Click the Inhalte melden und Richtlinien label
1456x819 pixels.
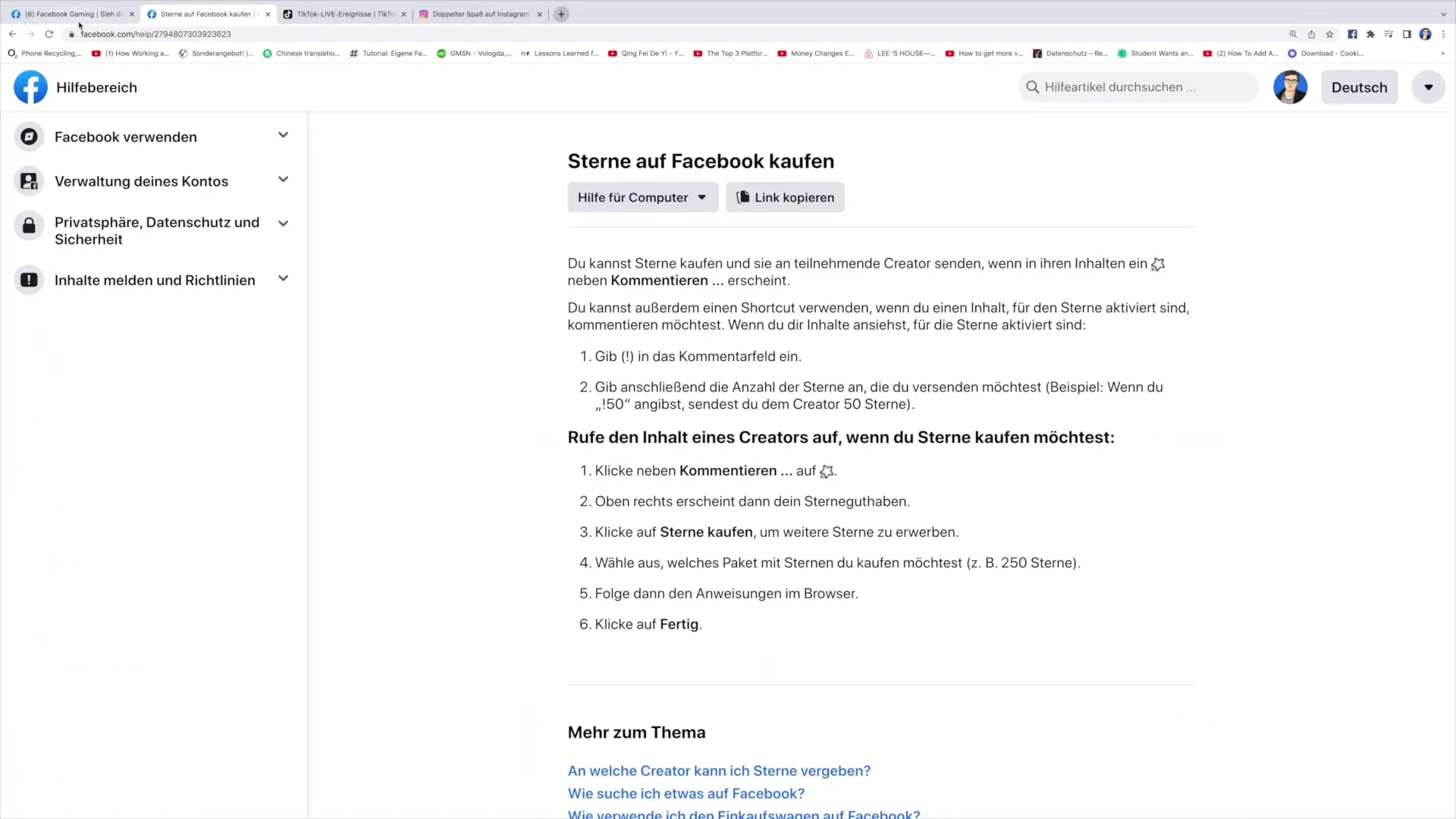[155, 280]
